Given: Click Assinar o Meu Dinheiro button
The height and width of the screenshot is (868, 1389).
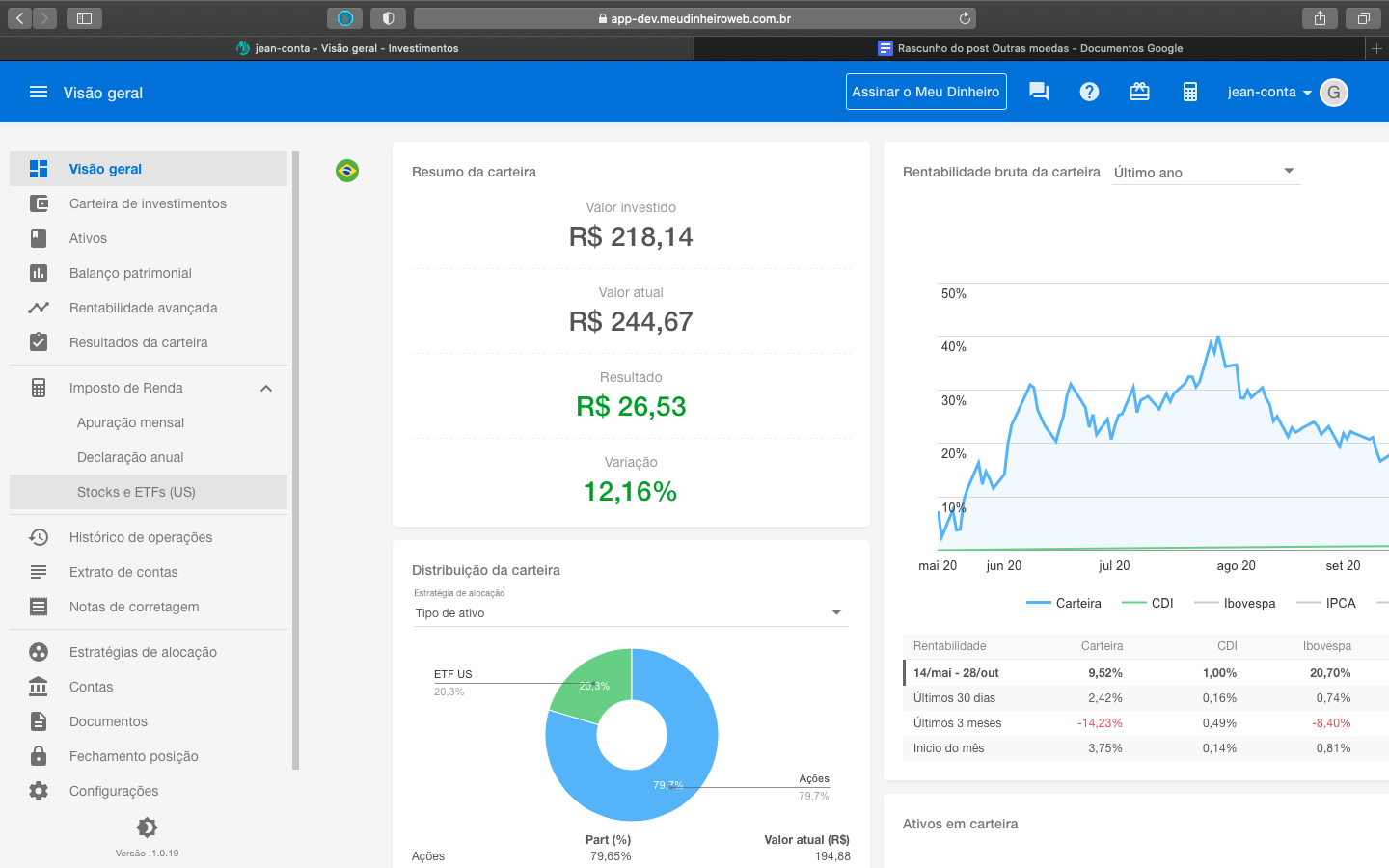Looking at the screenshot, I should pos(926,92).
